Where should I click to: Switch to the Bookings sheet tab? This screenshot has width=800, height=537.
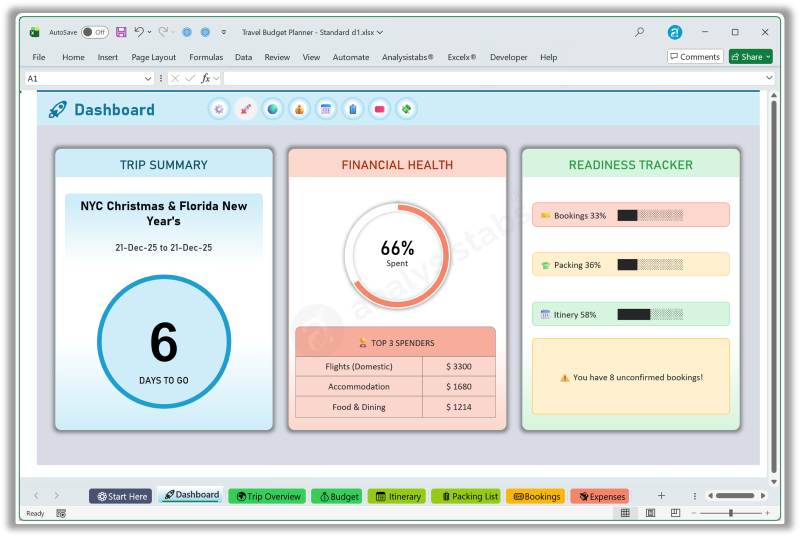(536, 496)
